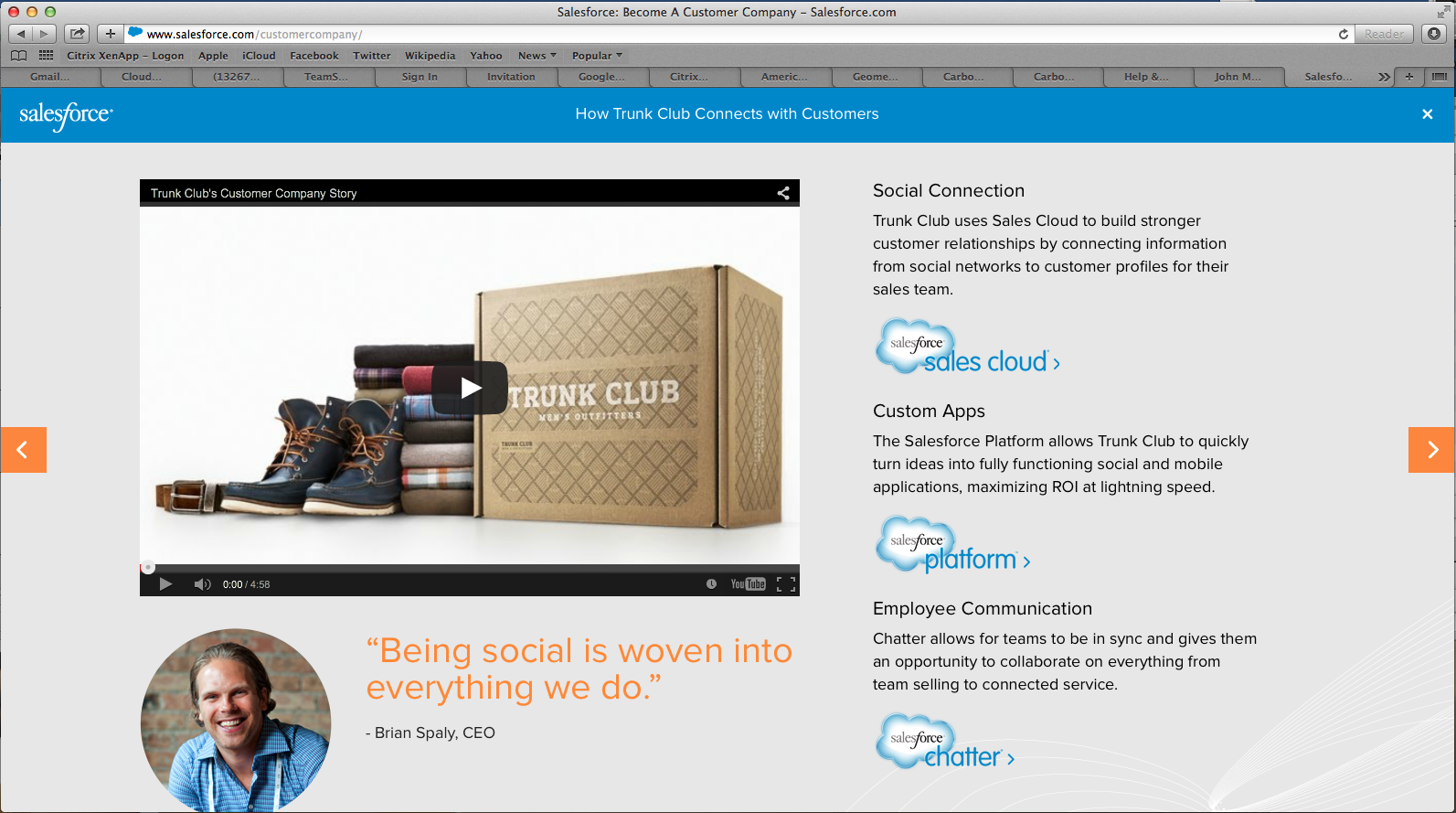Click the "Employee Communication" heading
Viewport: 1456px width, 813px height.
983,608
